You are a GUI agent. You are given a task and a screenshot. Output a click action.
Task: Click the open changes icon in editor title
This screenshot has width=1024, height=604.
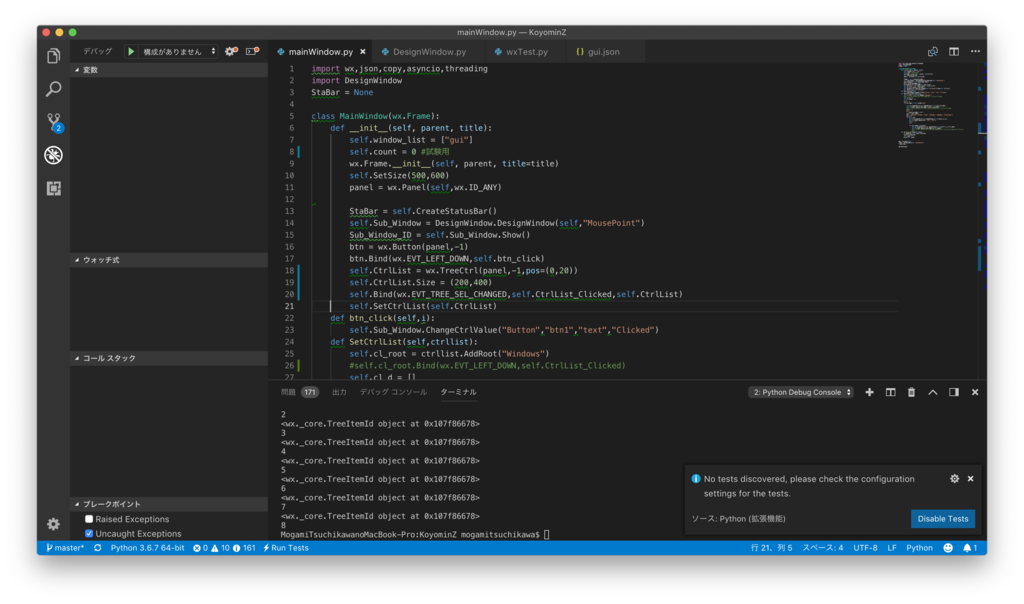(x=933, y=52)
